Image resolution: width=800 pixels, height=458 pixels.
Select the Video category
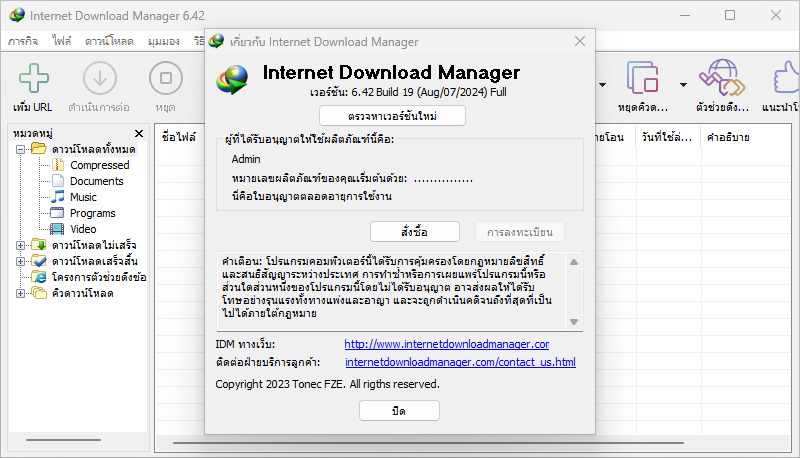(x=83, y=229)
